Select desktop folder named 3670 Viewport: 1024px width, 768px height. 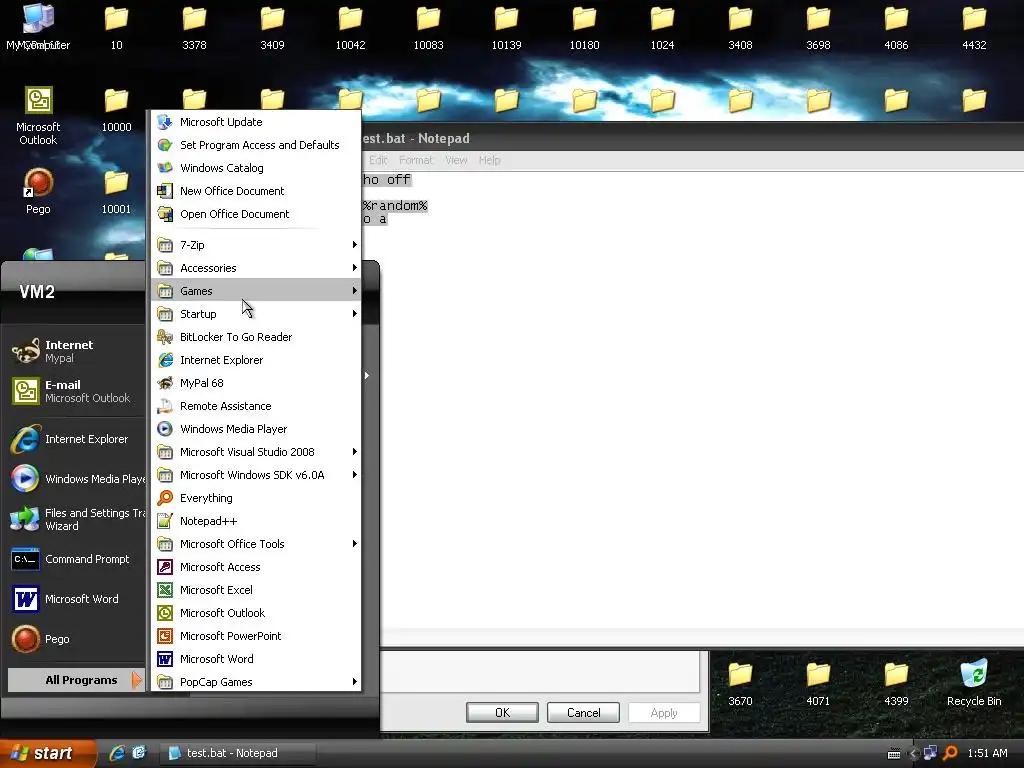pos(740,684)
